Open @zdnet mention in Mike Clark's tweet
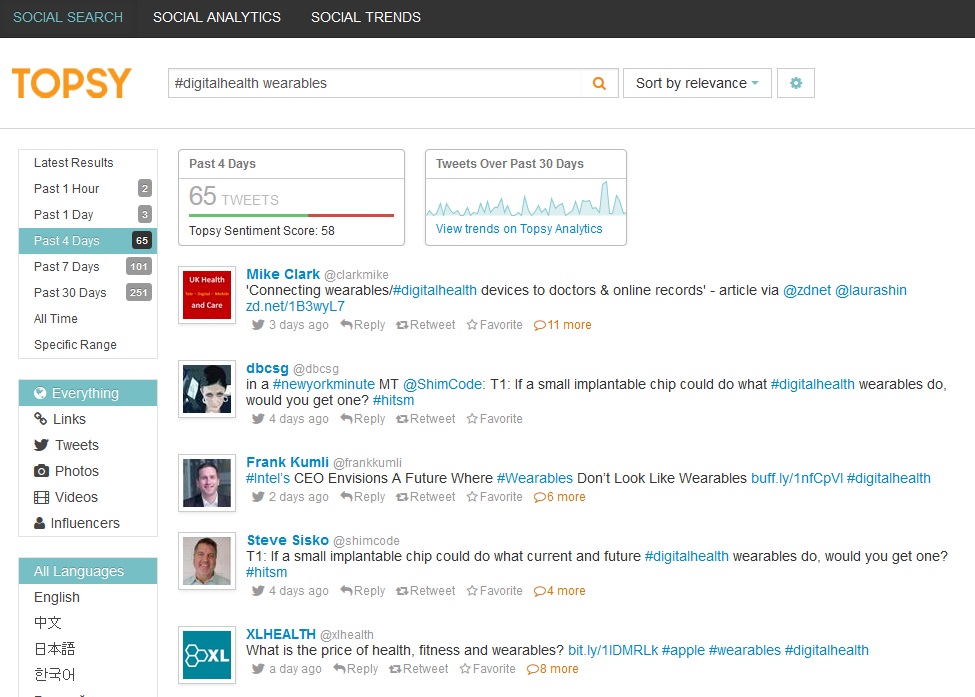 click(807, 290)
